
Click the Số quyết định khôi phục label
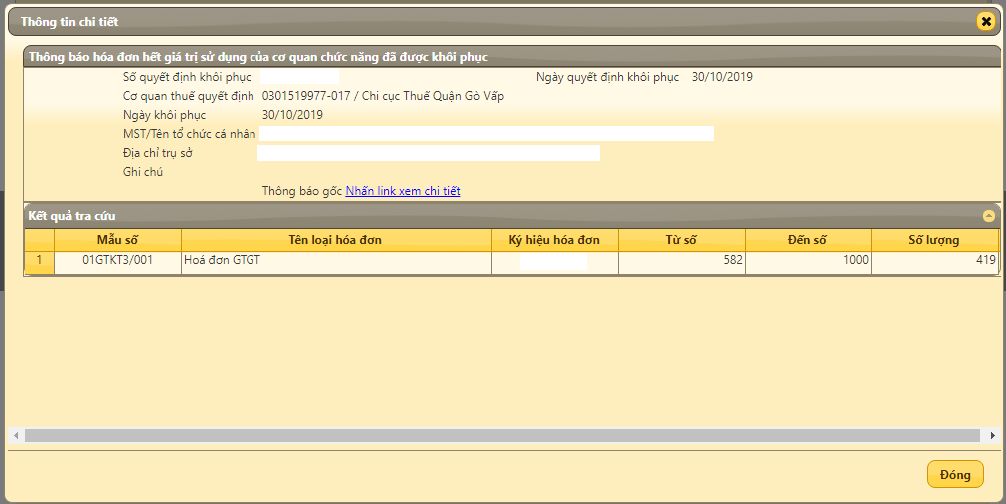[187, 77]
